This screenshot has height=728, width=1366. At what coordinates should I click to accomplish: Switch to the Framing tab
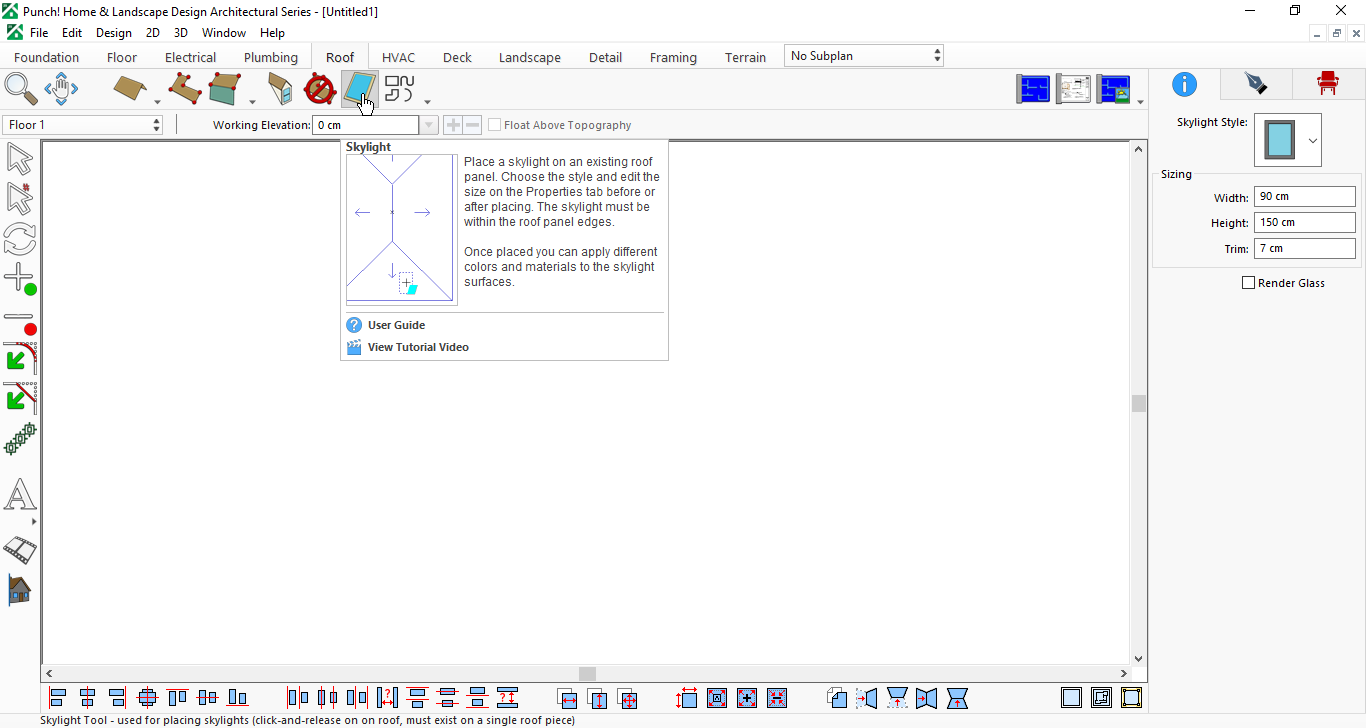[673, 57]
